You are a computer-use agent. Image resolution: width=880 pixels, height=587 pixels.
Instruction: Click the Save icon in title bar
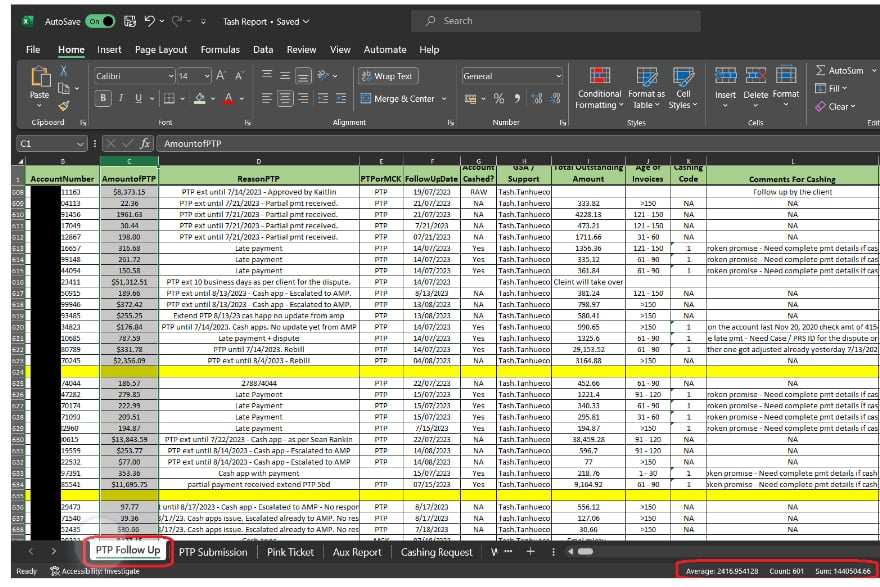click(x=128, y=21)
